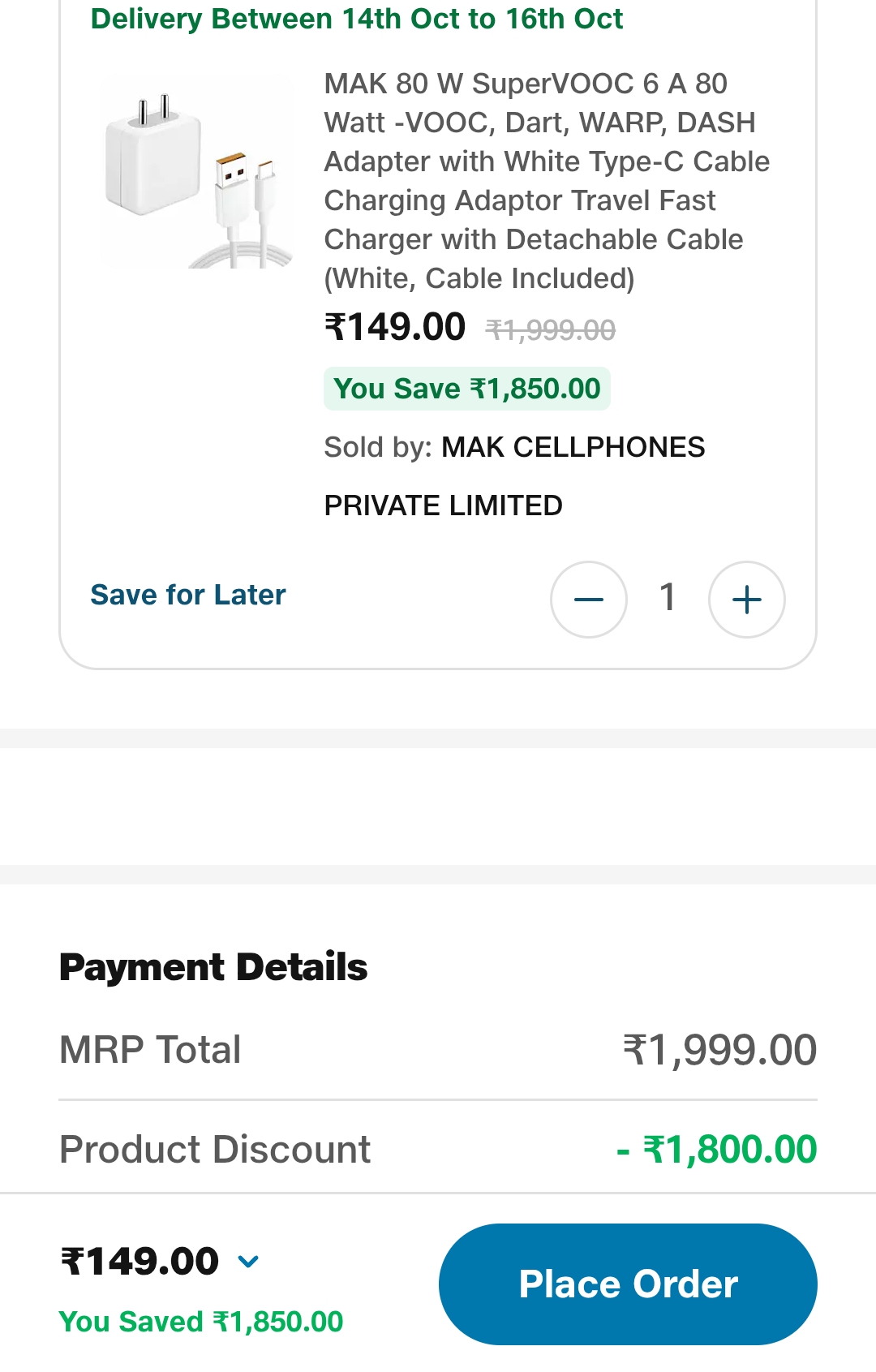Open the MAK 80 W SuperVOOC product title
The width and height of the screenshot is (876, 1372).
(546, 180)
